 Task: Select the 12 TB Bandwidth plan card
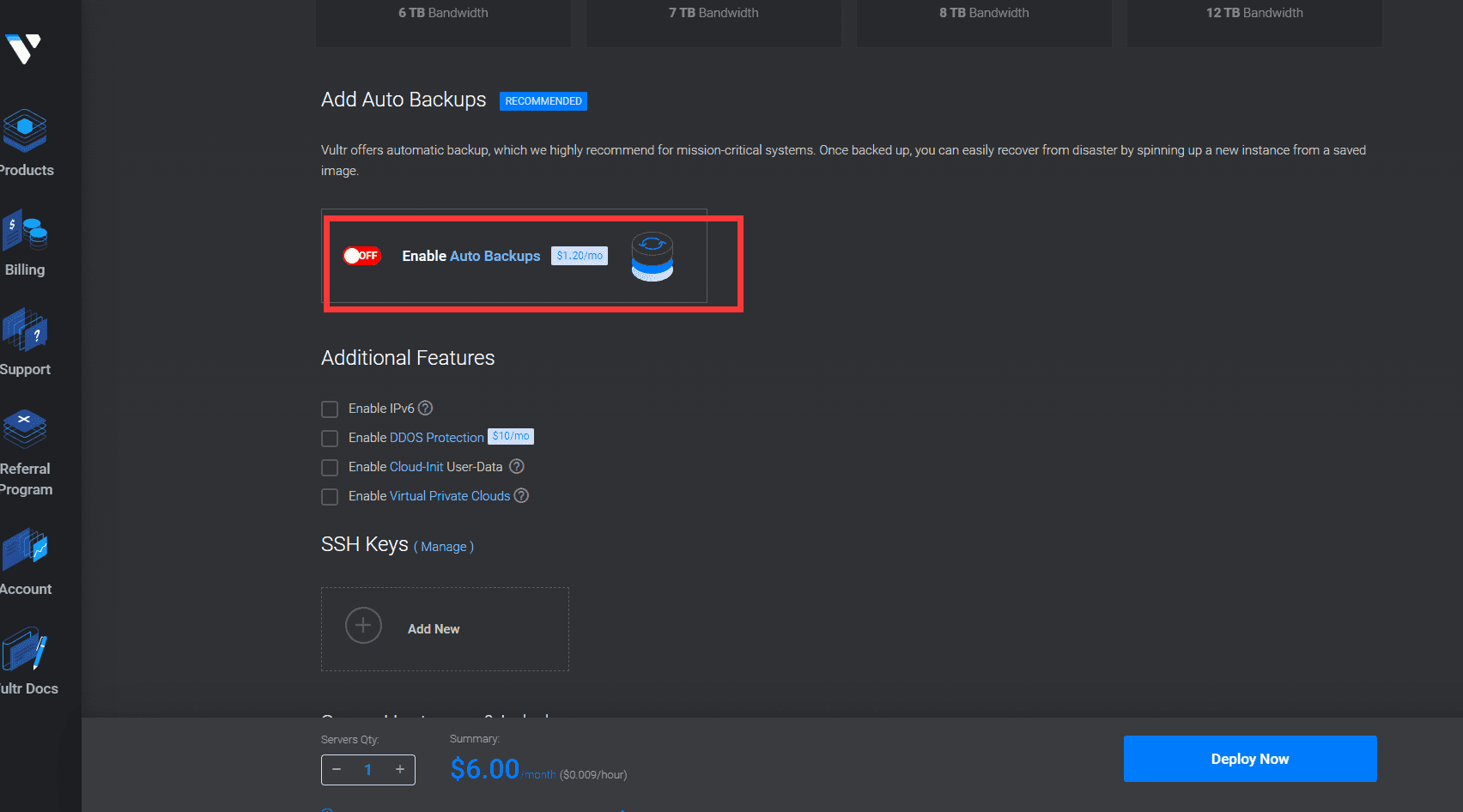coord(1254,23)
